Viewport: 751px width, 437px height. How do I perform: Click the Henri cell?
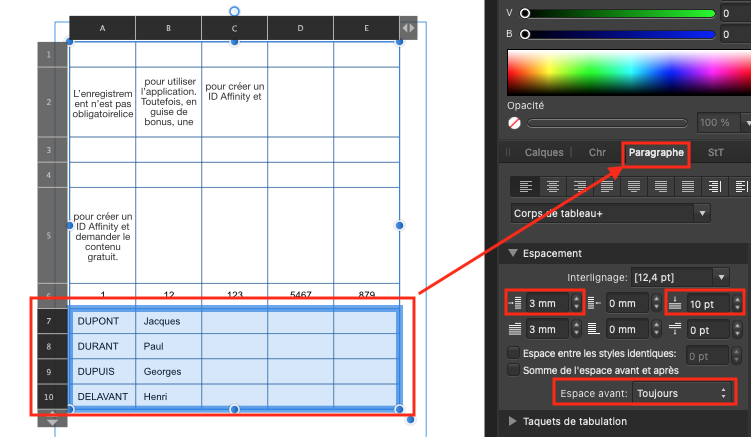coord(169,396)
